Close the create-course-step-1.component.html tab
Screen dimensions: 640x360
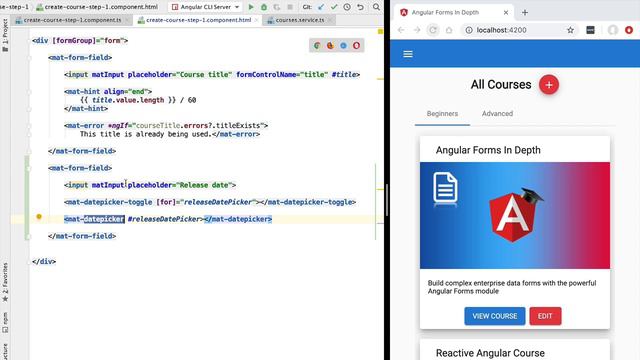[x=256, y=20]
